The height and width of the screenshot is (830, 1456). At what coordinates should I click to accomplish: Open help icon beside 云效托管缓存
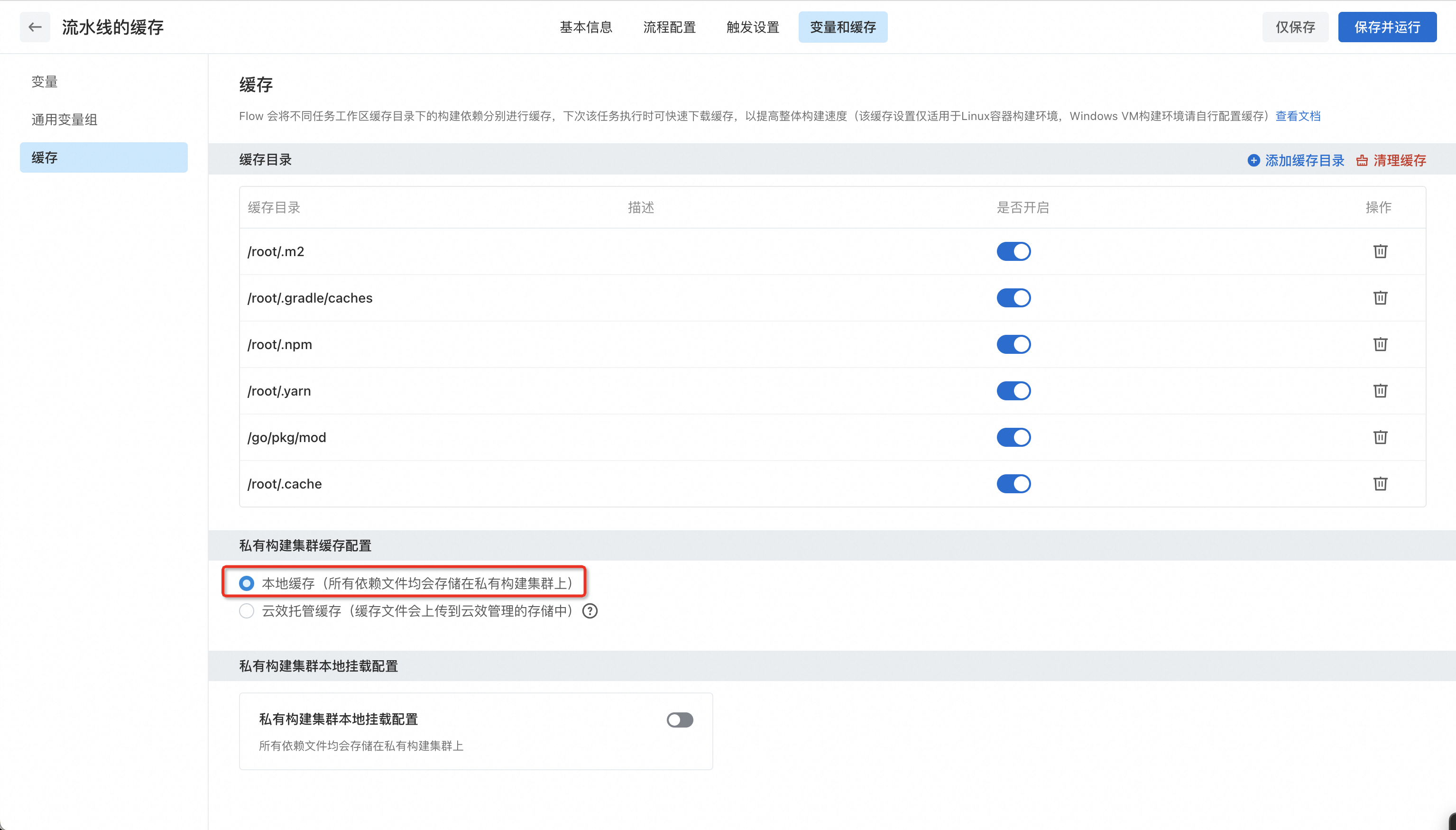pyautogui.click(x=590, y=611)
